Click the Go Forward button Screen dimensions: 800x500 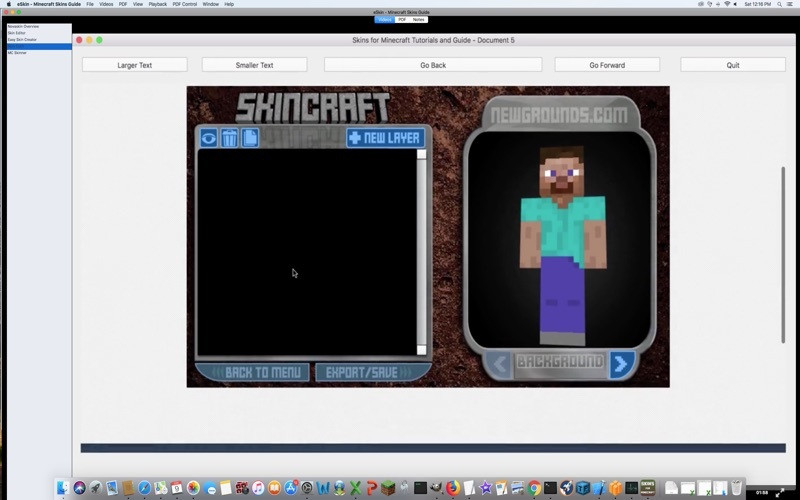(607, 65)
